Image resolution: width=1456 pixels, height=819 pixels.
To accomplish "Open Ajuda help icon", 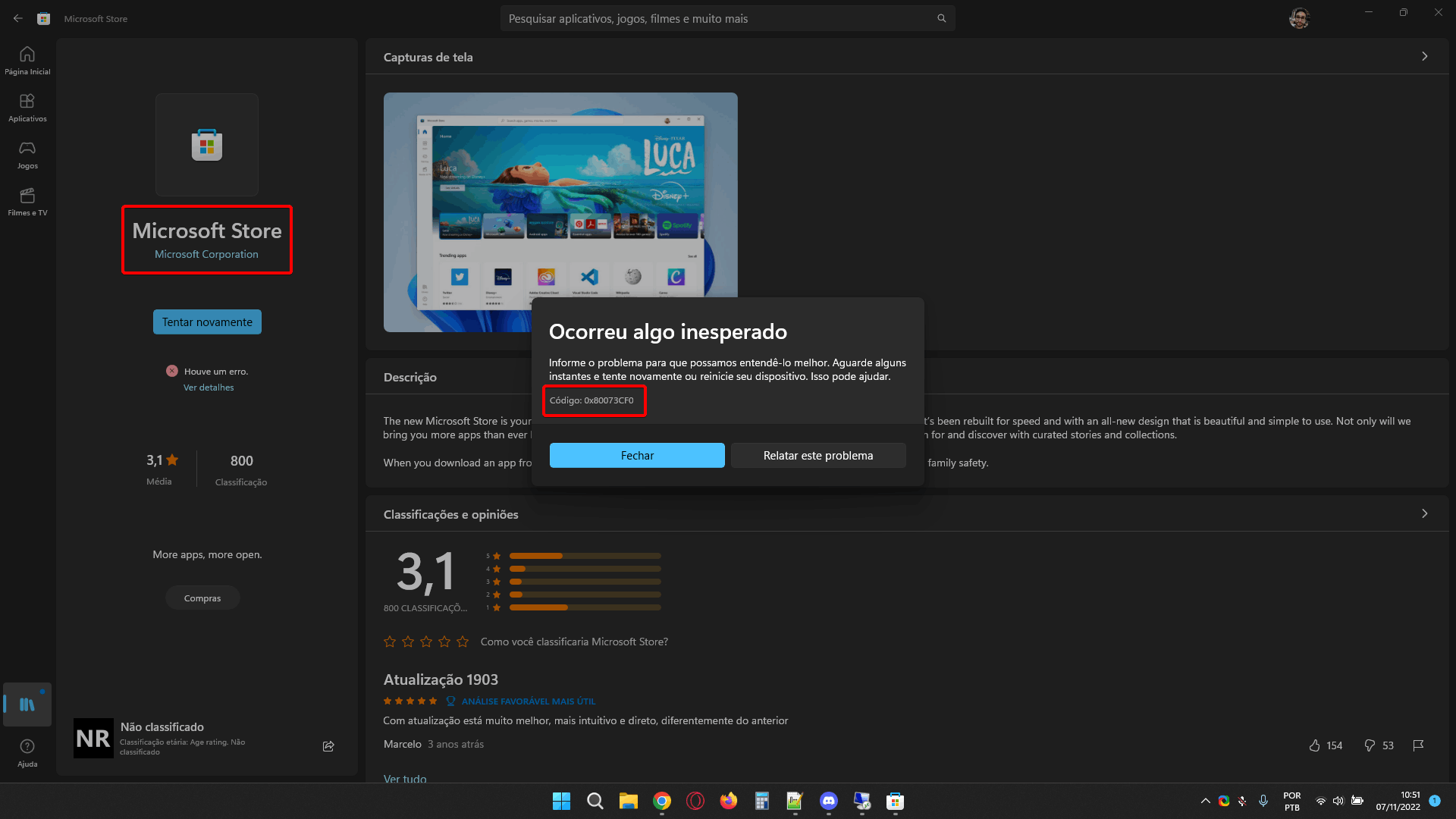I will [27, 753].
